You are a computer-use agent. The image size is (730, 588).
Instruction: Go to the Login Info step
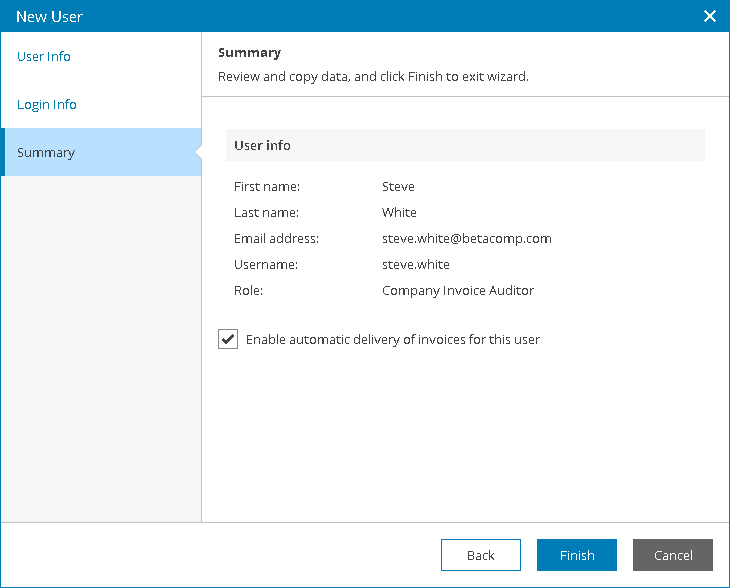point(47,104)
